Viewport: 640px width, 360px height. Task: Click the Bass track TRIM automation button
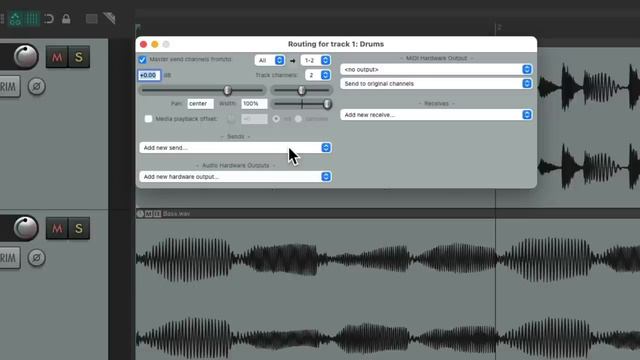[x=9, y=258]
